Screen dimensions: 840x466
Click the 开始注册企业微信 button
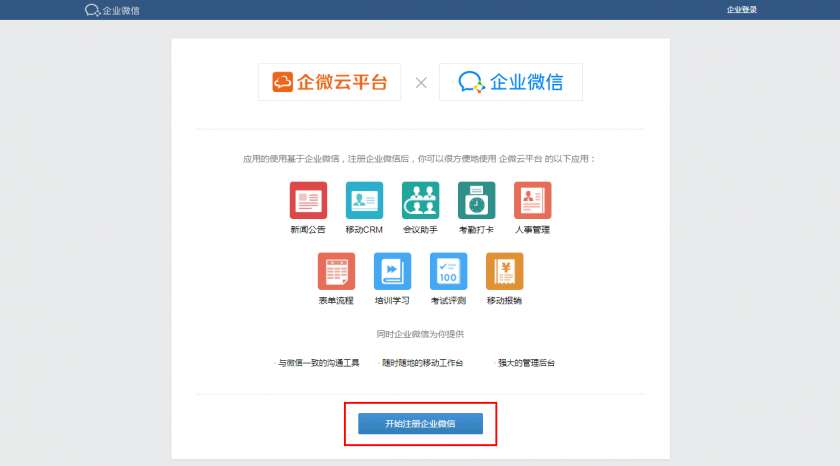(x=421, y=424)
